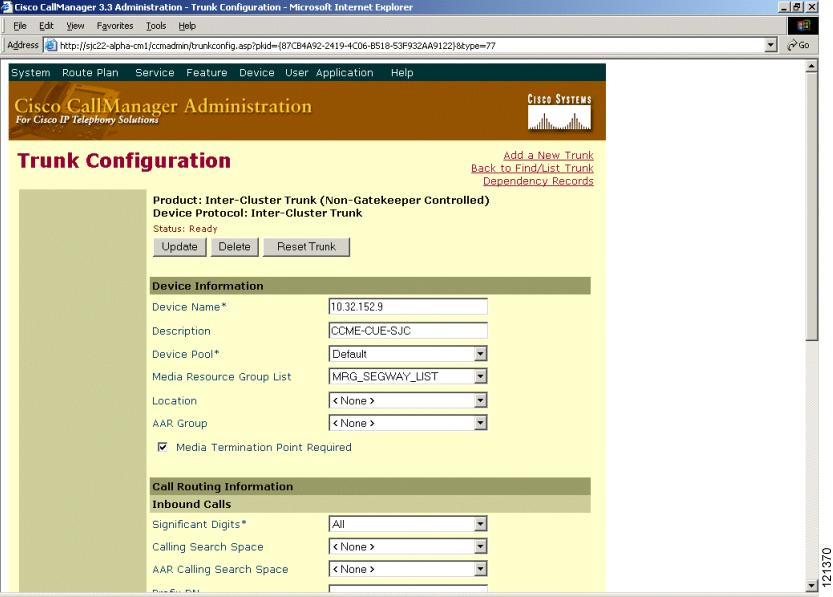Open the Favorites menu
Image resolution: width=833 pixels, height=597 pixels.
click(x=115, y=26)
